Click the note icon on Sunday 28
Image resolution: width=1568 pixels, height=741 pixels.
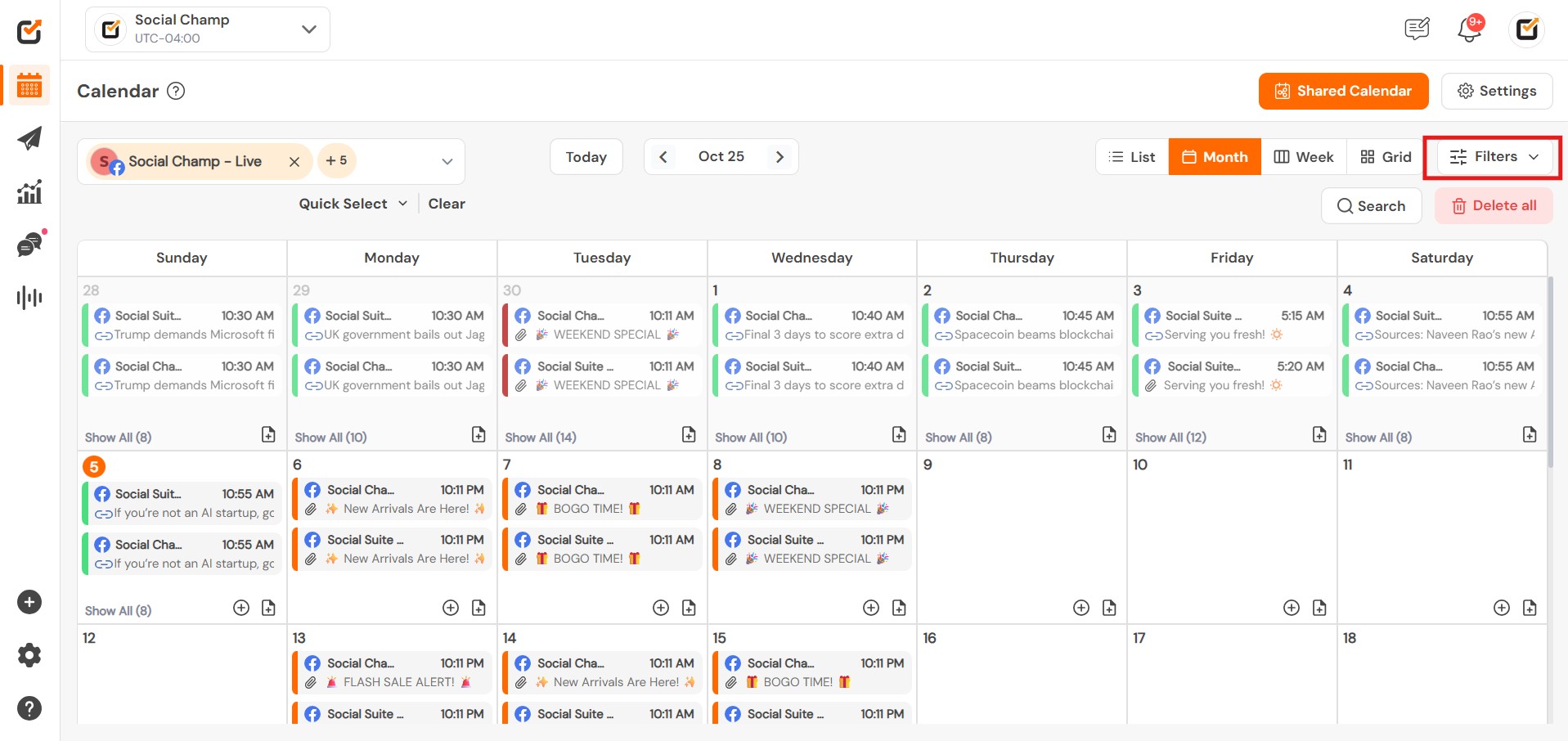click(268, 434)
